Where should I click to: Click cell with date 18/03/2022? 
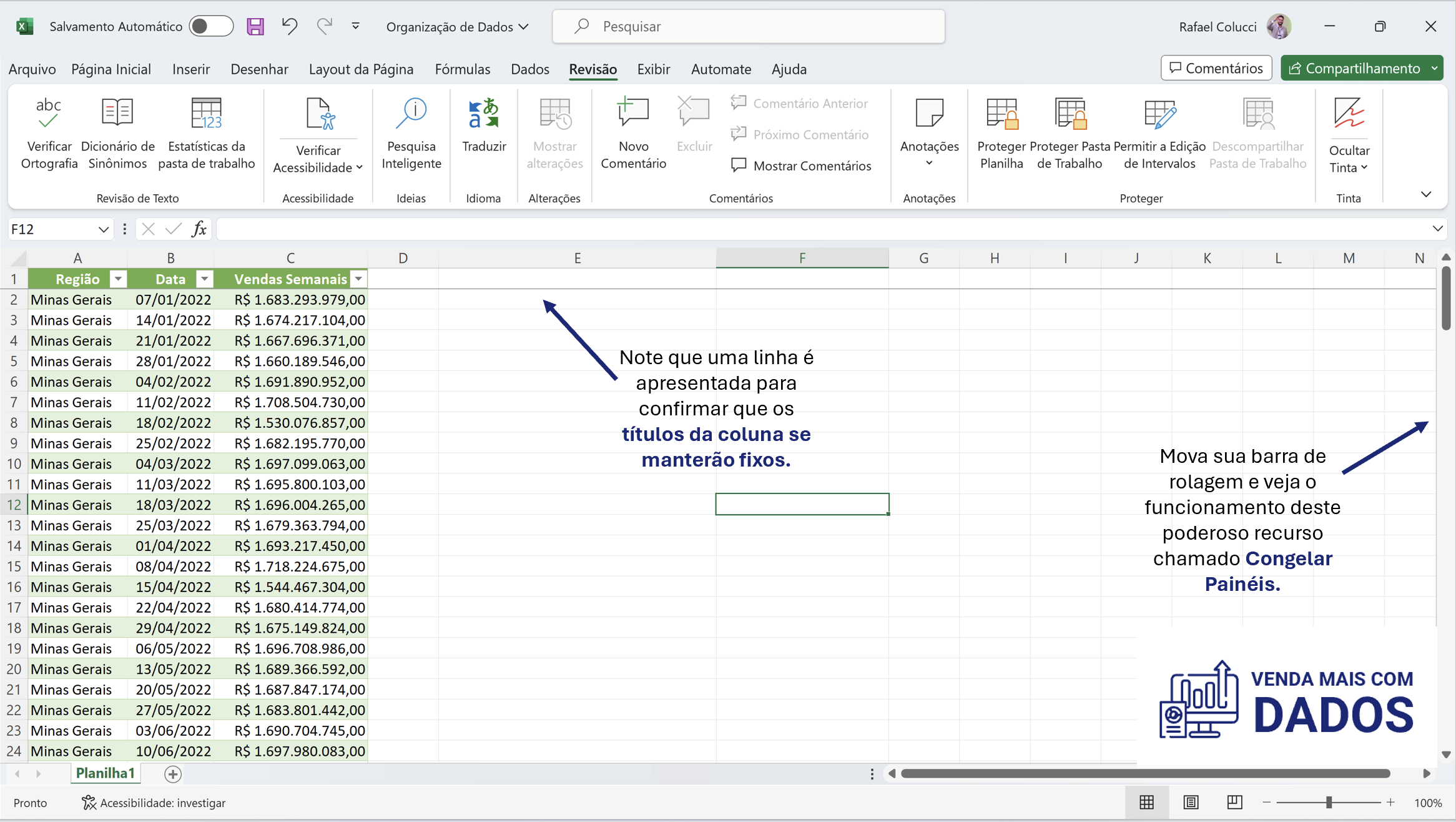pos(170,505)
